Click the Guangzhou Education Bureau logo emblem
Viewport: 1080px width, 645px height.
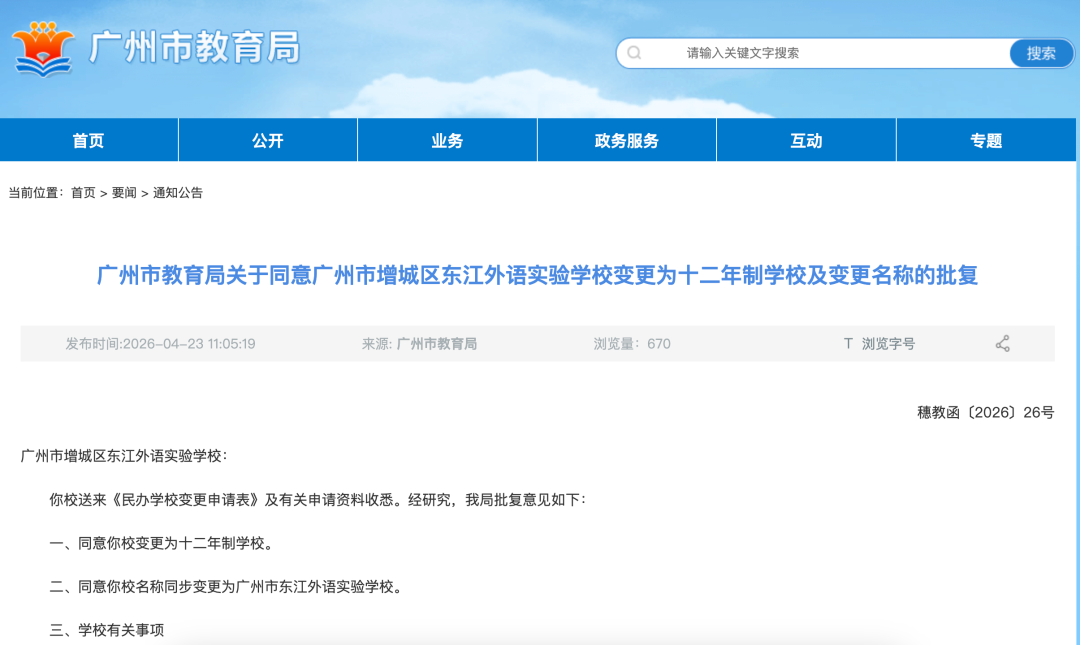tap(43, 48)
